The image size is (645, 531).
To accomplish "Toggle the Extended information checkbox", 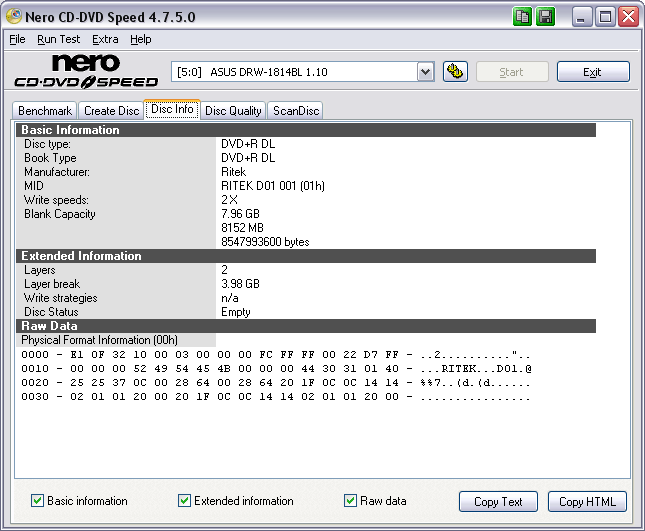I will (184, 501).
